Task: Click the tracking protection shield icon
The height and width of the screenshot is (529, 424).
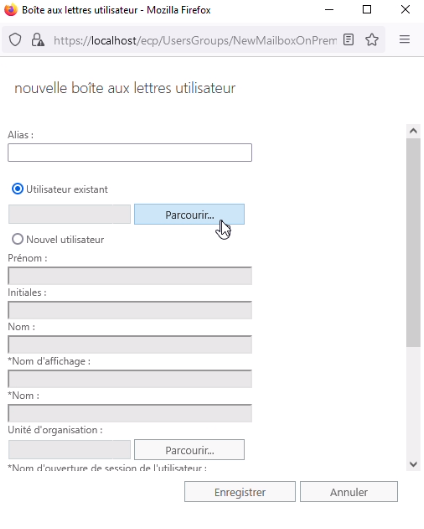Action: (x=15, y=40)
